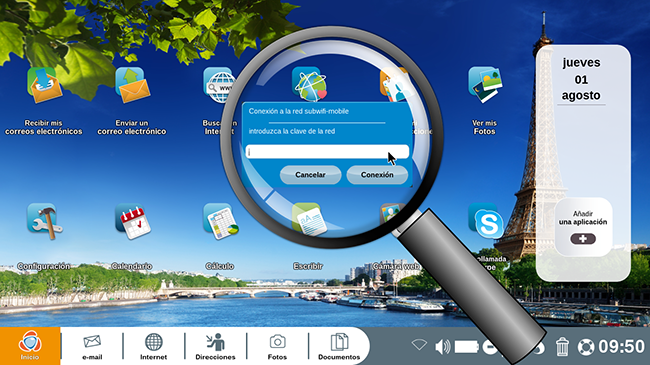The width and height of the screenshot is (650, 365).
Task: Open Enviar un correo electrónico icon
Action: click(132, 85)
